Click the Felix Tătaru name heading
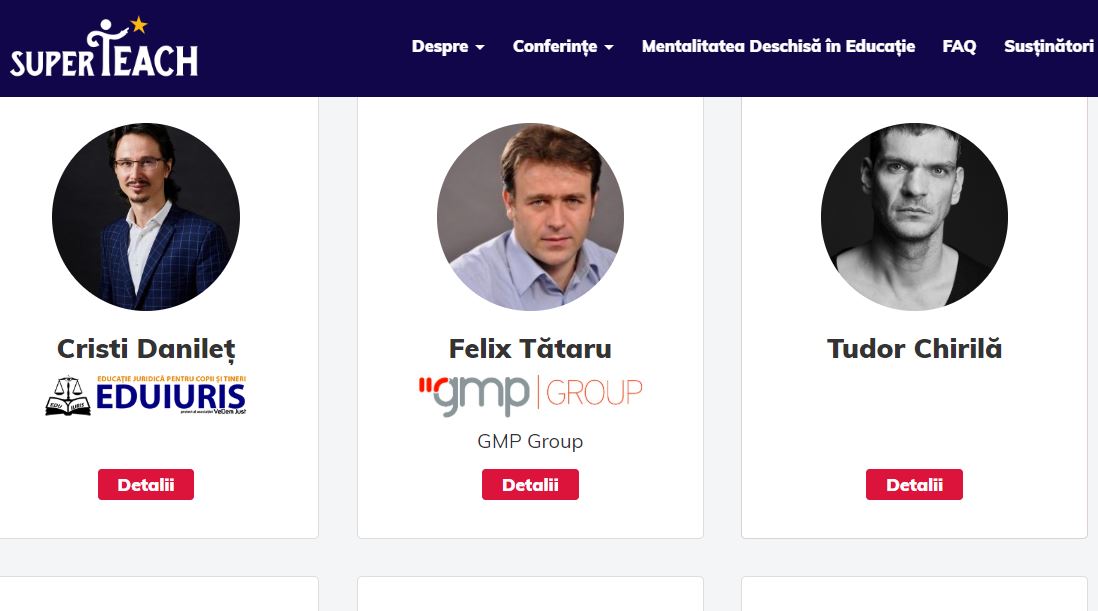The height and width of the screenshot is (611, 1098). 530,349
